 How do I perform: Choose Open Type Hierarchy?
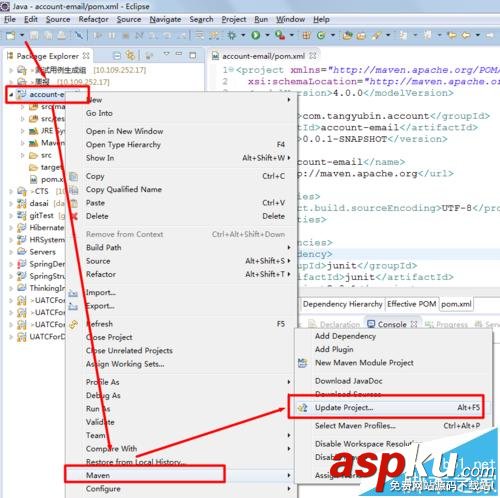[x=180, y=145]
